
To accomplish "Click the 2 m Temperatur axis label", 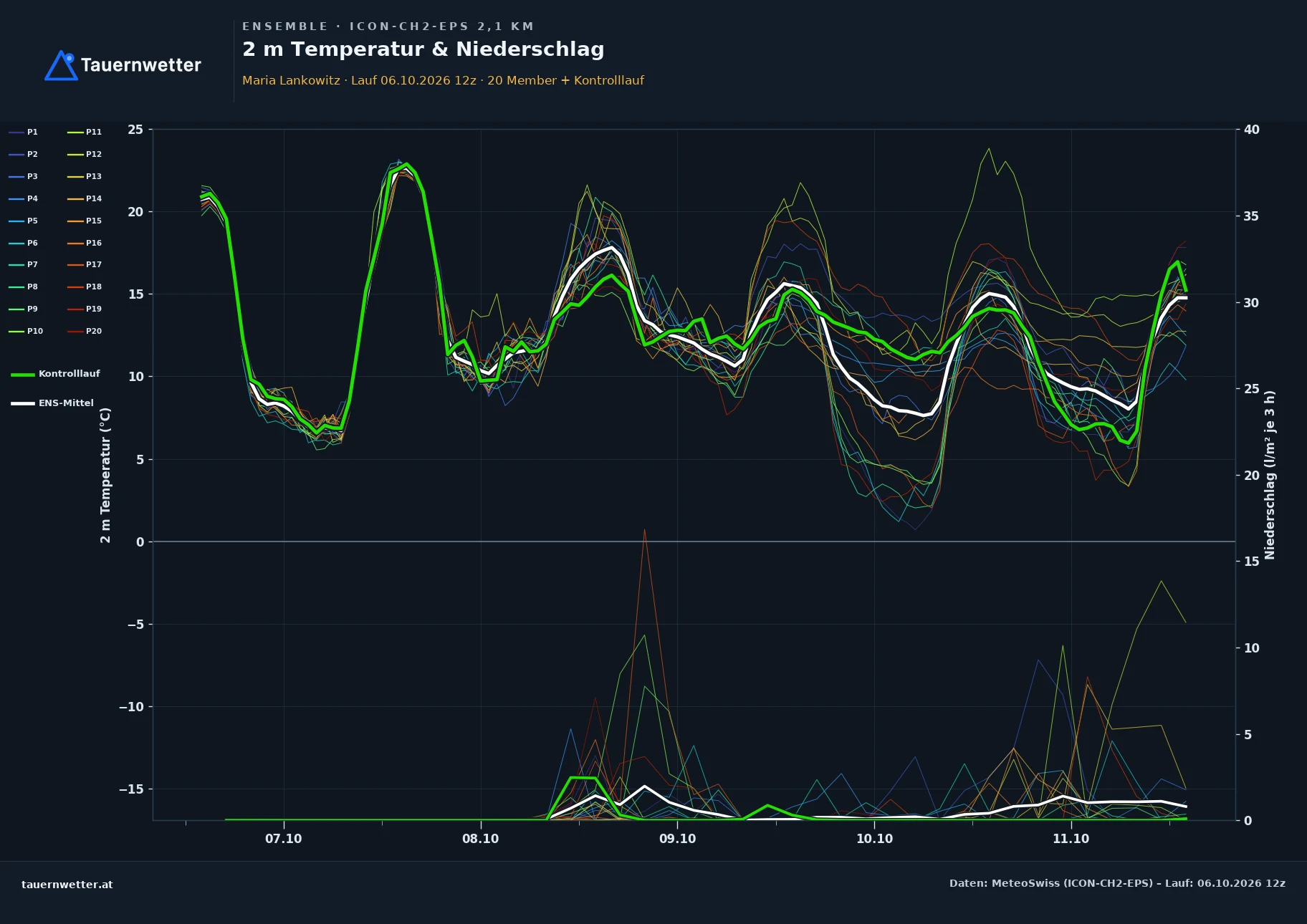I will (105, 475).
